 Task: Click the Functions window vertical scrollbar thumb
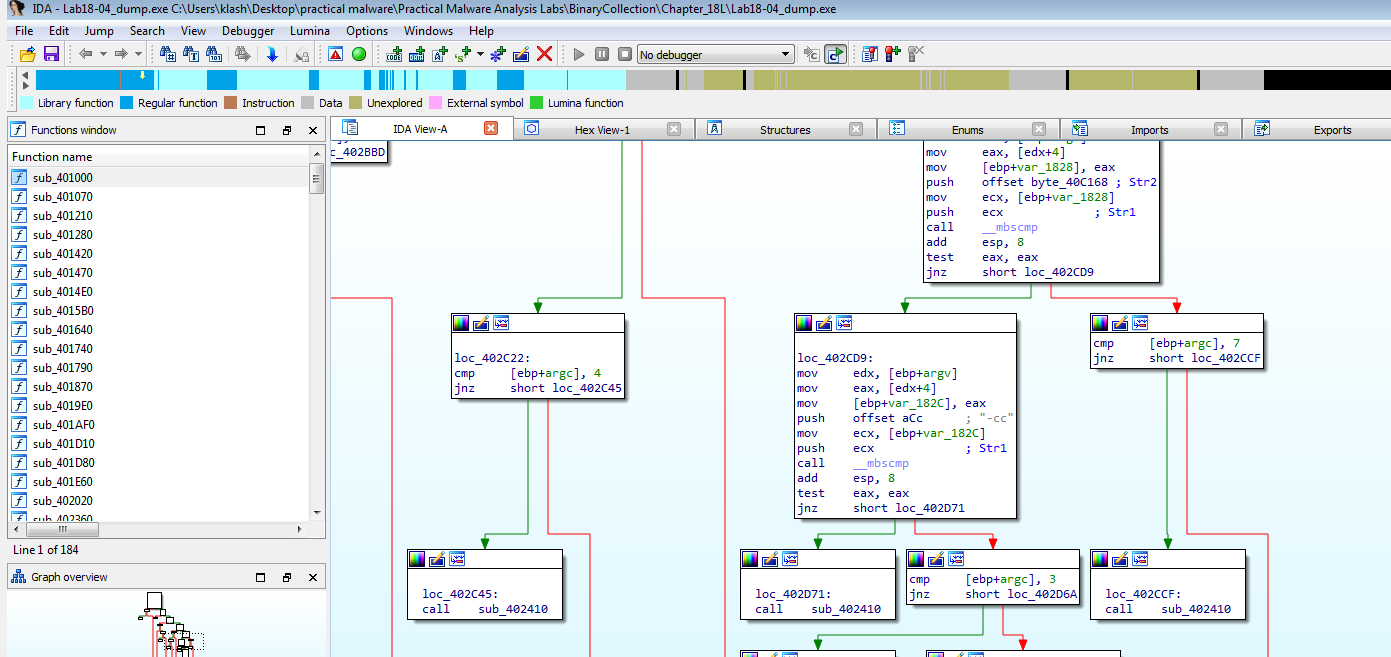point(316,181)
